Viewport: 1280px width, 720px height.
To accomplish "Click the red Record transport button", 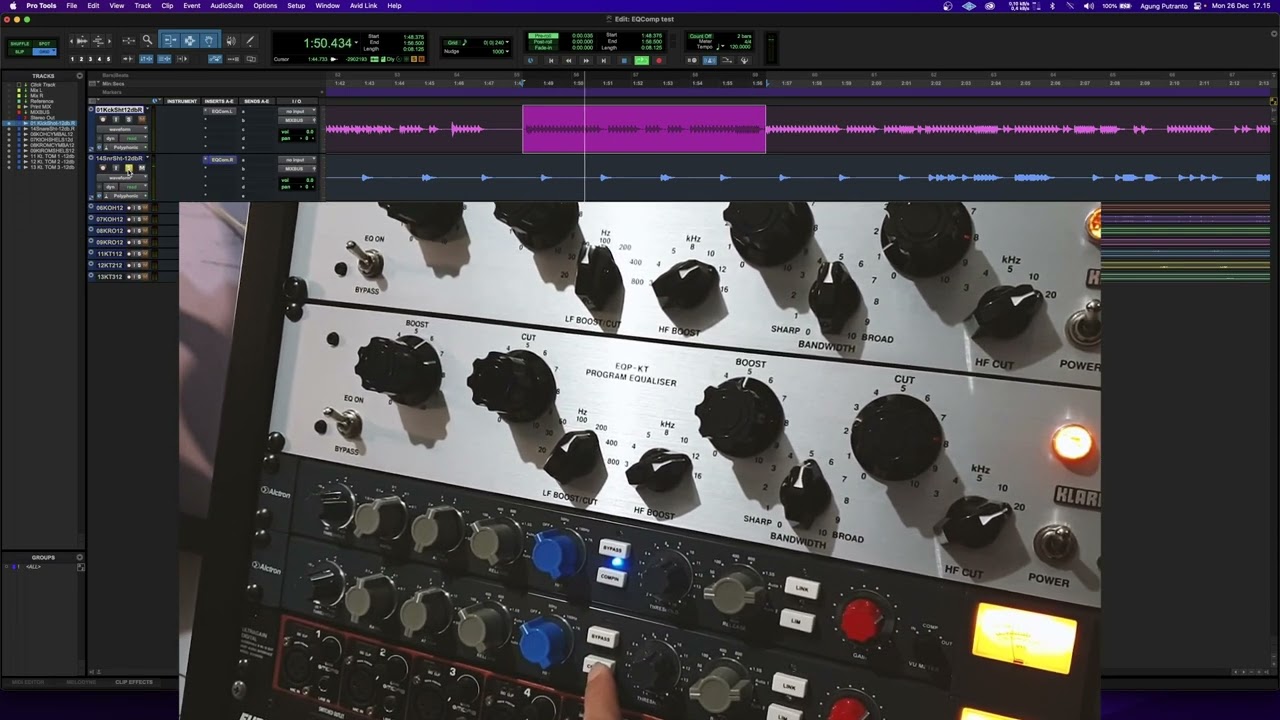I will click(x=659, y=61).
